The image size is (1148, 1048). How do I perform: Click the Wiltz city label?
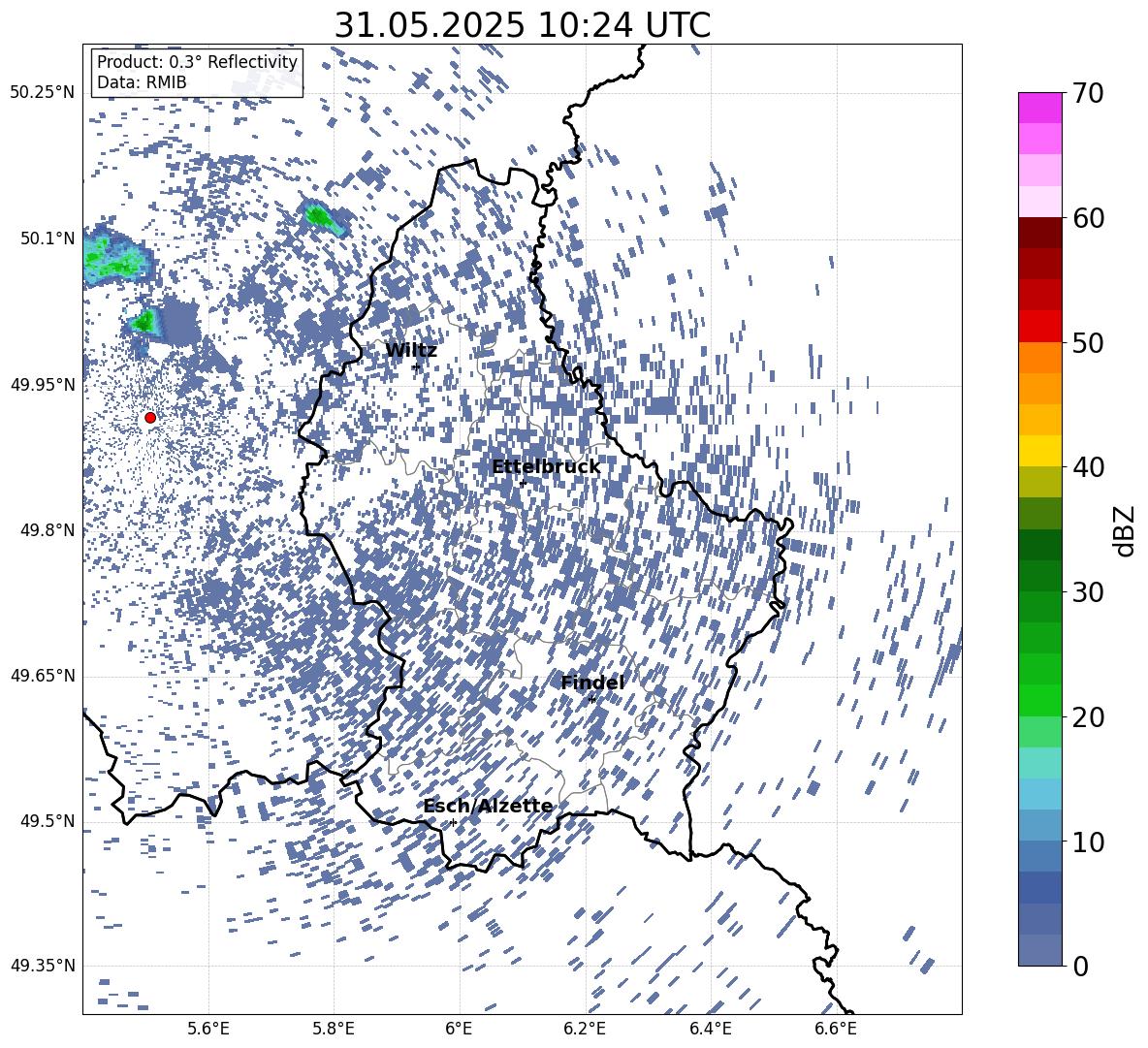coord(411,351)
